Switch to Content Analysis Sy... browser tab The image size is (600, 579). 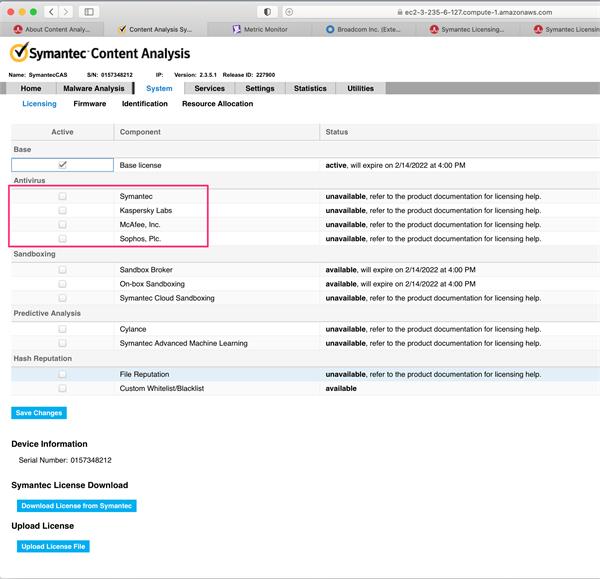tap(155, 29)
